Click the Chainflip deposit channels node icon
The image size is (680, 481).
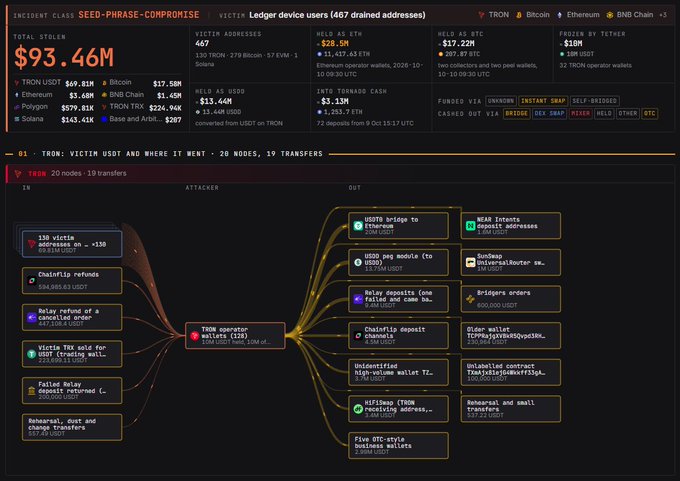(358, 335)
